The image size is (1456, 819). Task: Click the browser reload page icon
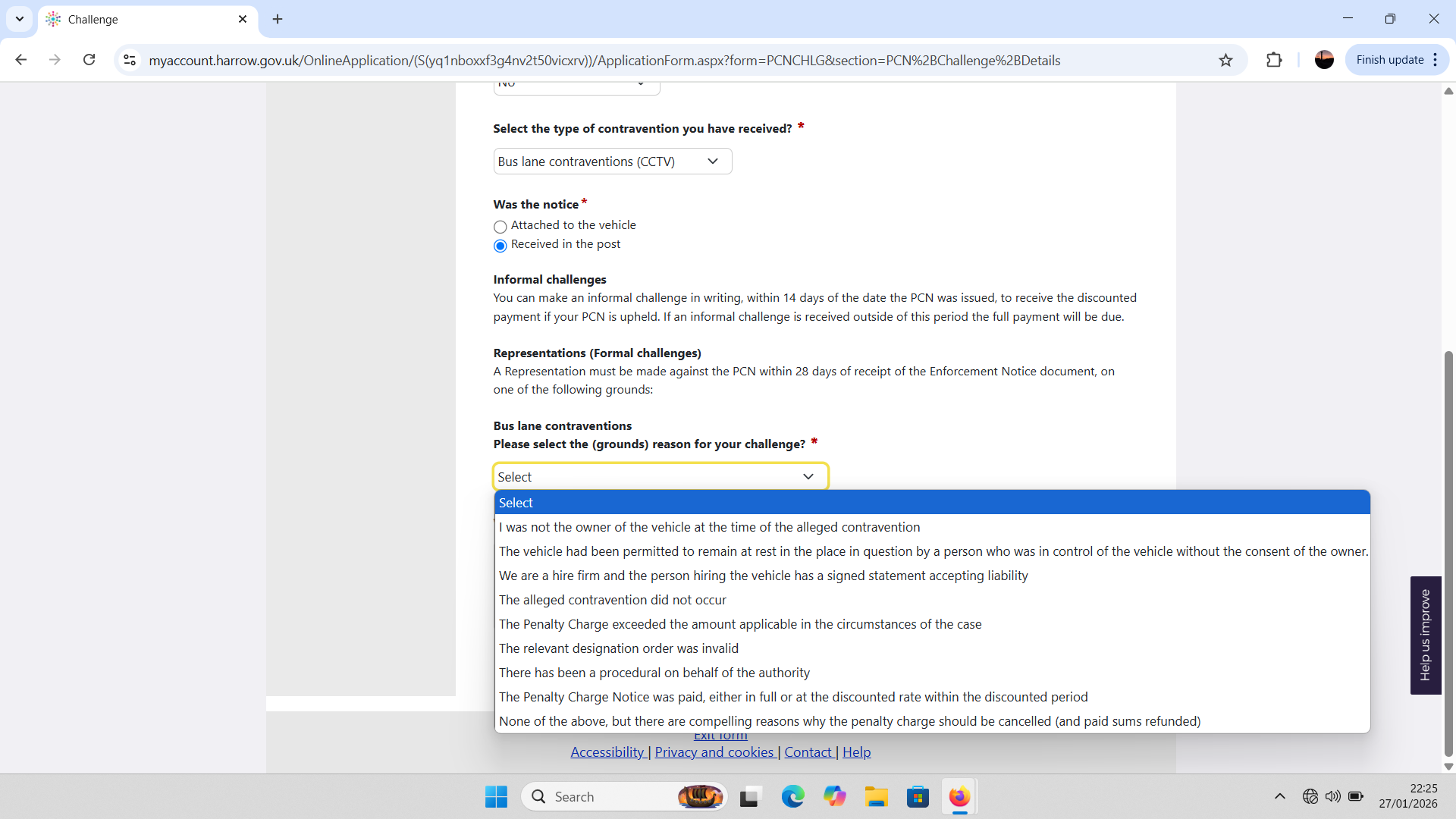89,60
